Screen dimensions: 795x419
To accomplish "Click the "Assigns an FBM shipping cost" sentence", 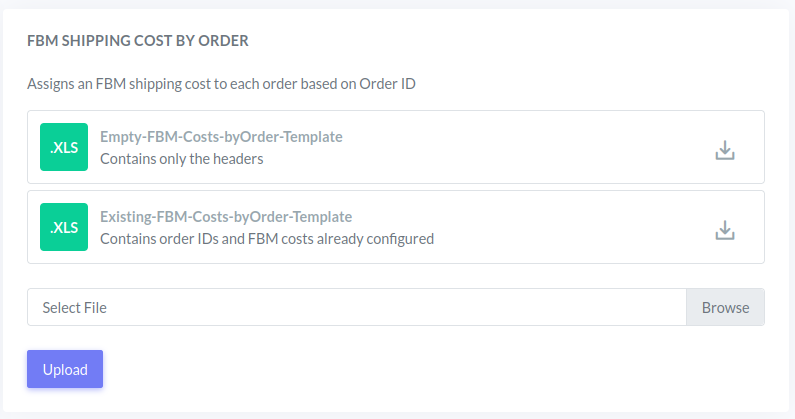I will click(x=221, y=84).
